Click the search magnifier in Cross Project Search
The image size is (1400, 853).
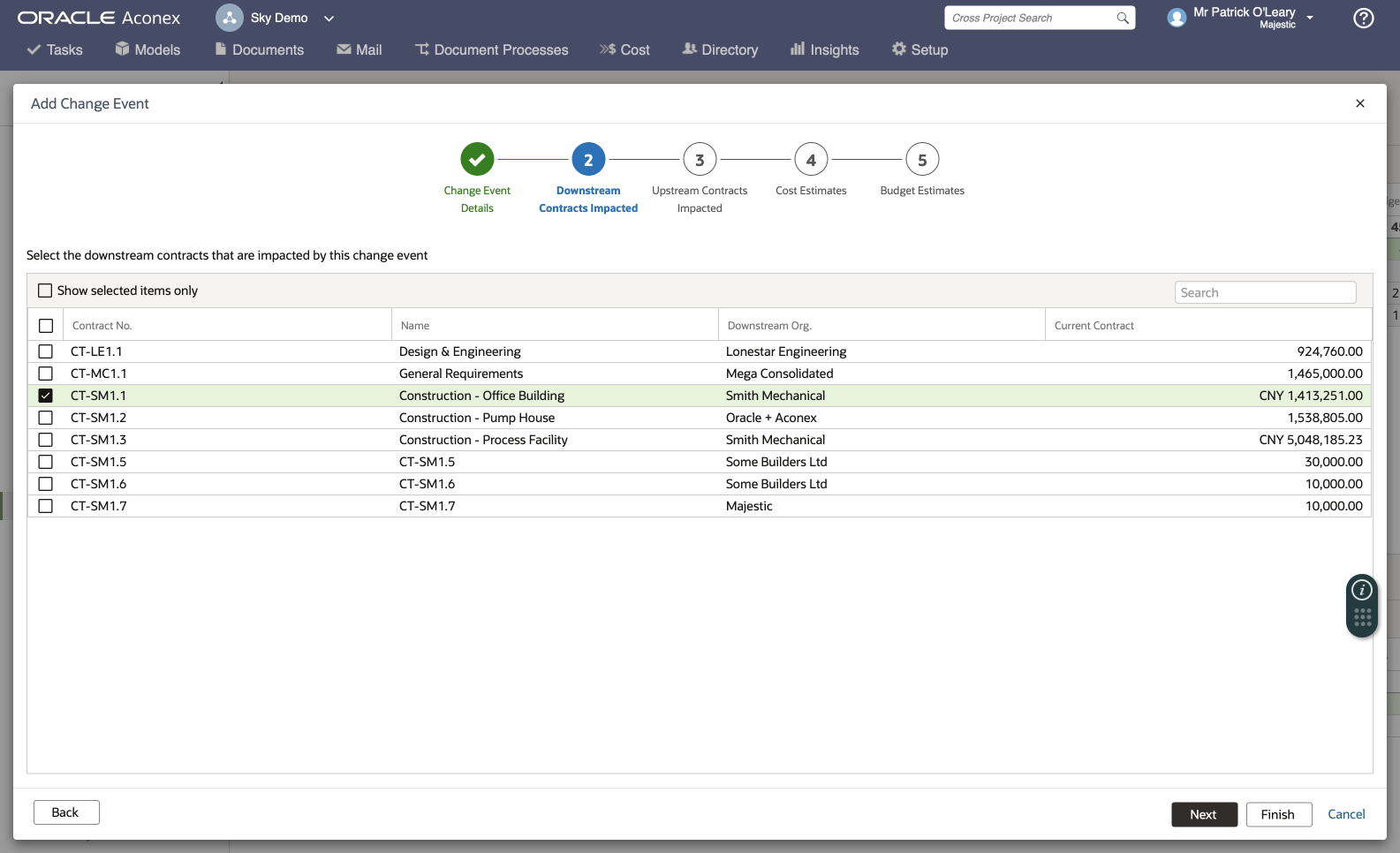(1123, 18)
